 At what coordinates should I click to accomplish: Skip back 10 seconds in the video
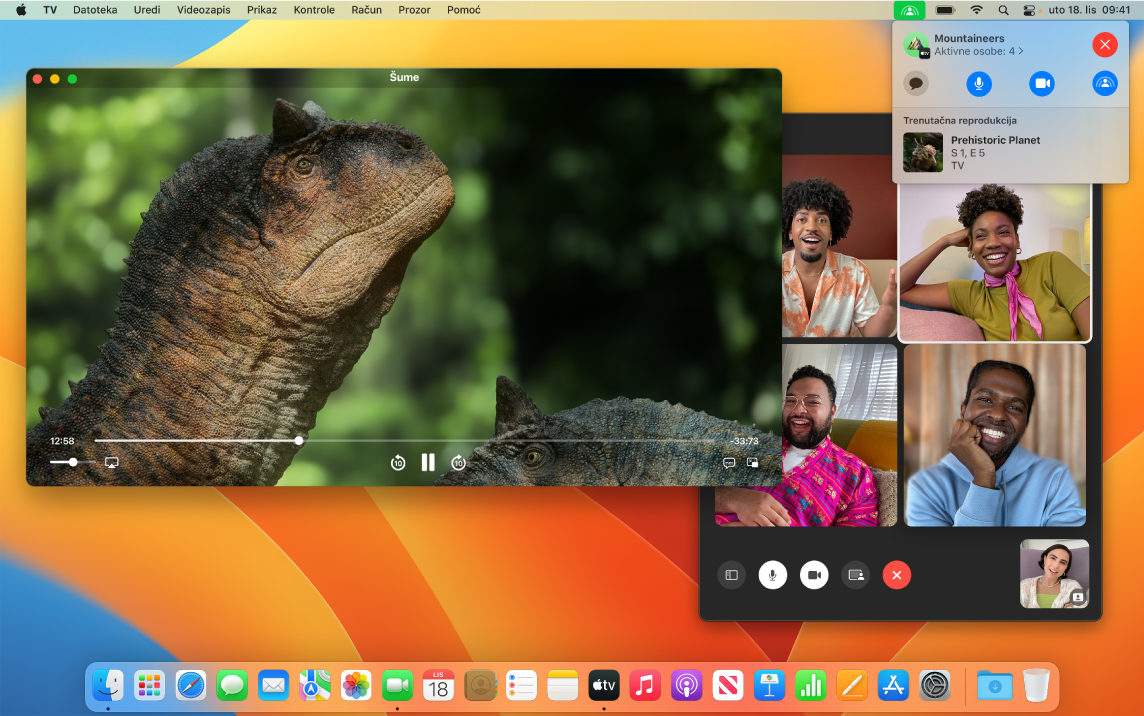point(397,461)
